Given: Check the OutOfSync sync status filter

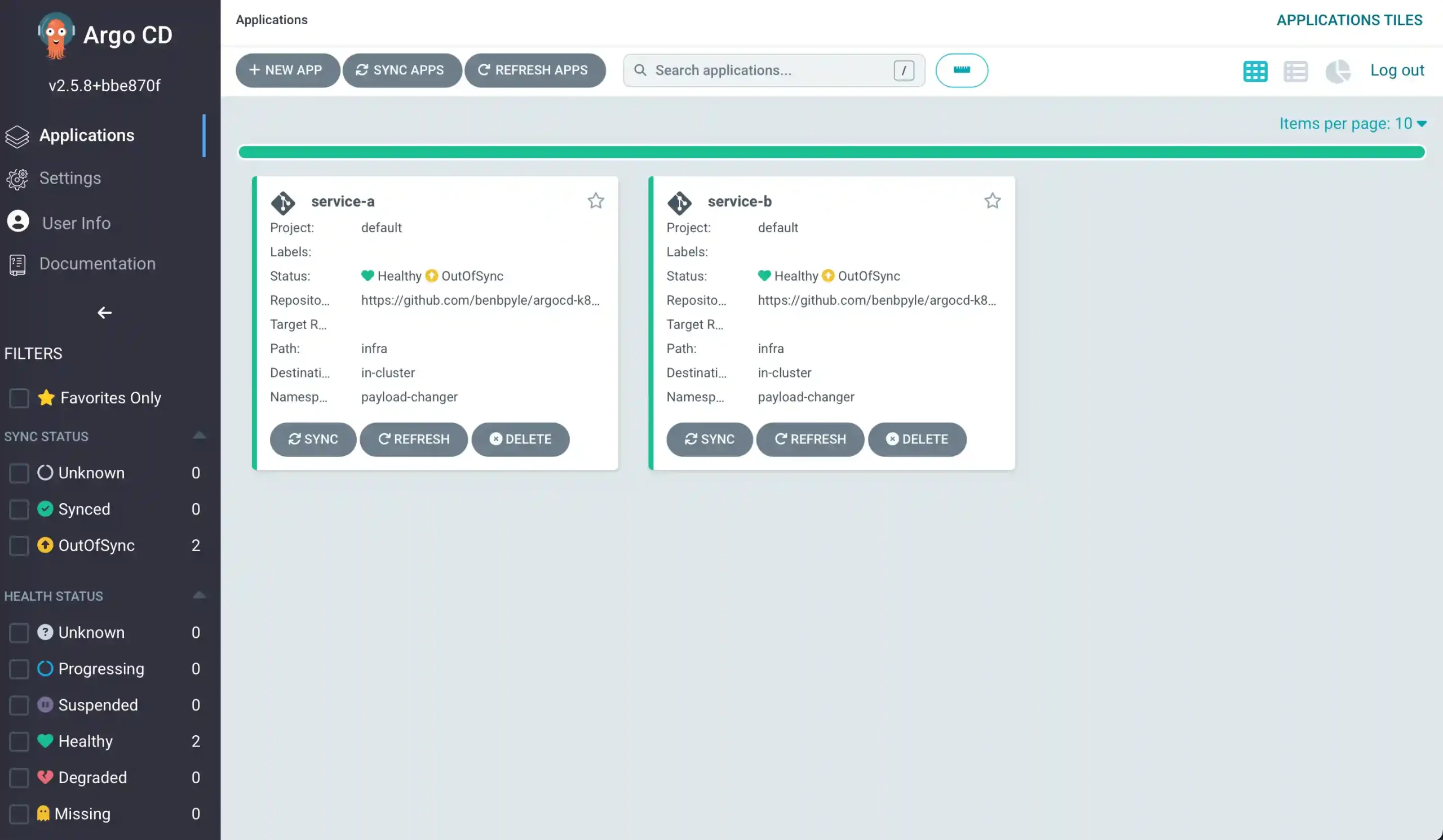Looking at the screenshot, I should (x=19, y=545).
